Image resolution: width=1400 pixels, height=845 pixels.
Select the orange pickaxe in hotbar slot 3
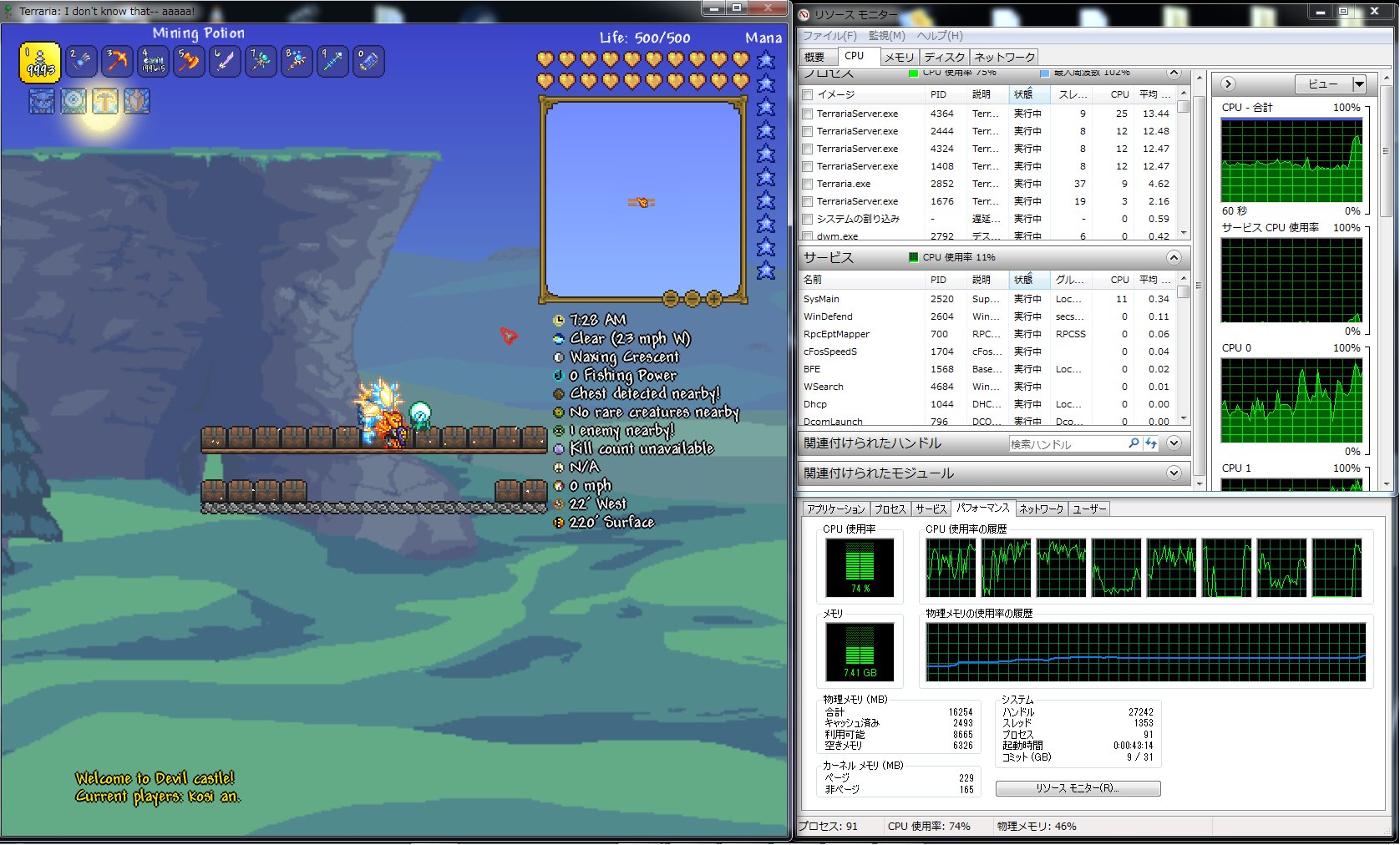pyautogui.click(x=117, y=61)
